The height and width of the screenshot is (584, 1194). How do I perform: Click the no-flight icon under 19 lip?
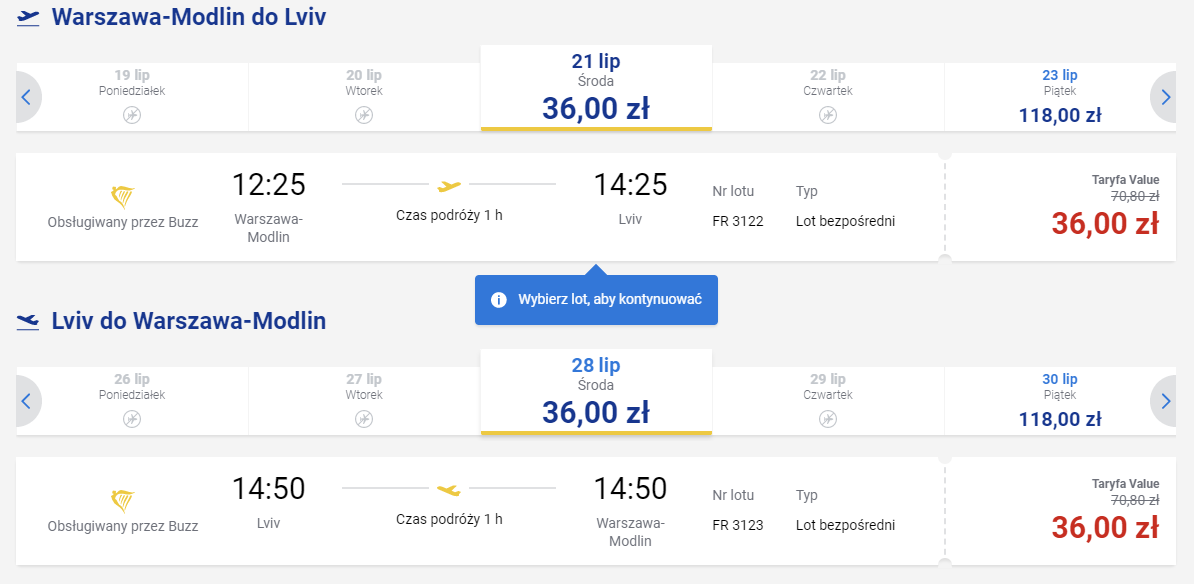point(132,115)
